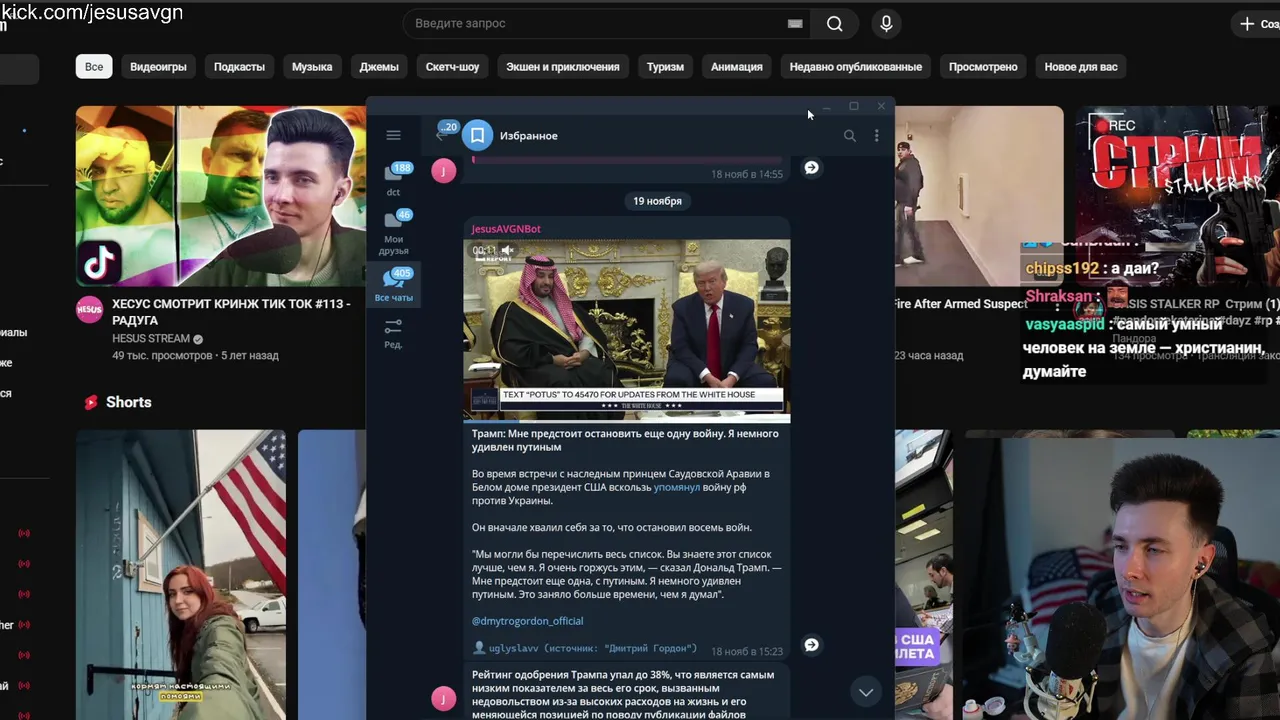
Task: Click the J avatar beside the Рейтинг post
Action: click(x=444, y=699)
